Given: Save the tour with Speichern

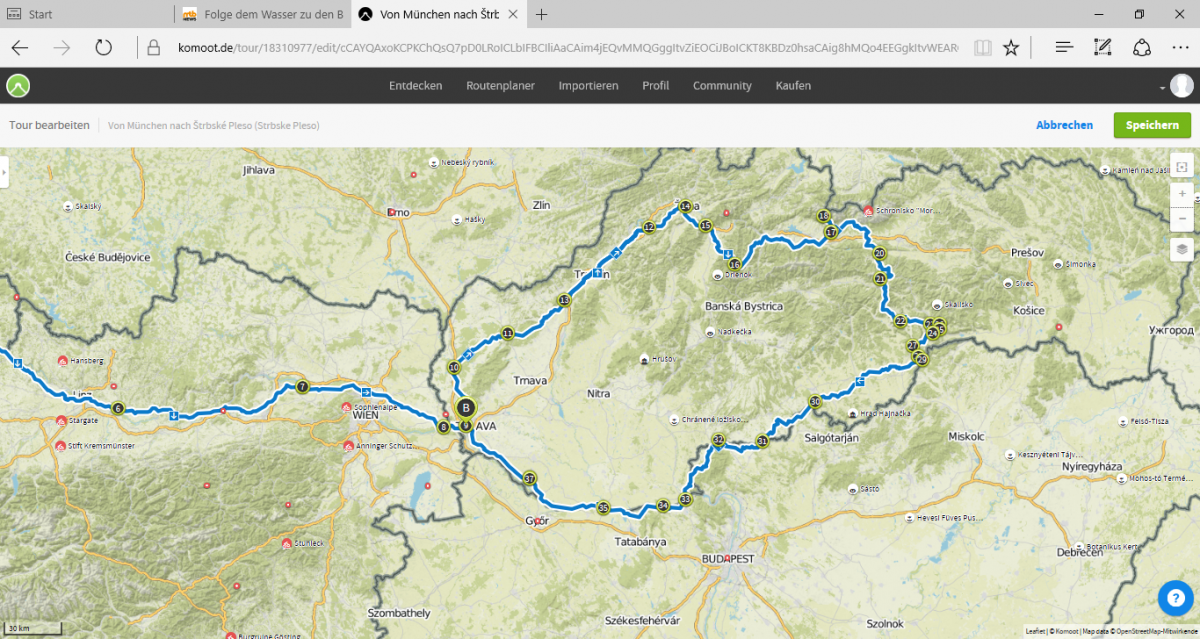Looking at the screenshot, I should click(x=1152, y=125).
